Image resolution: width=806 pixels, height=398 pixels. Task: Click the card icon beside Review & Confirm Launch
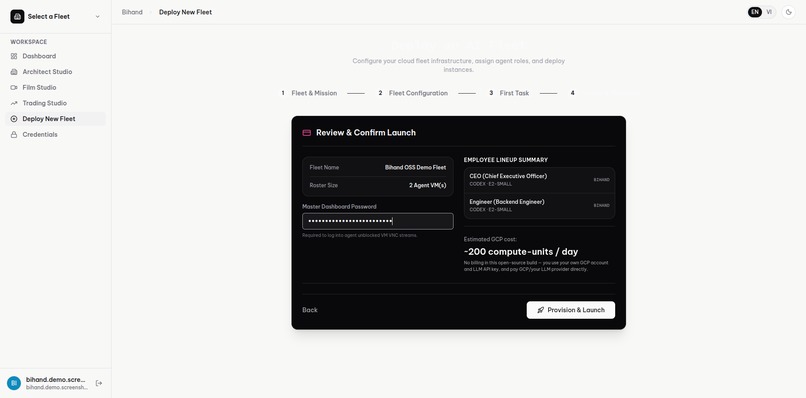(x=307, y=133)
